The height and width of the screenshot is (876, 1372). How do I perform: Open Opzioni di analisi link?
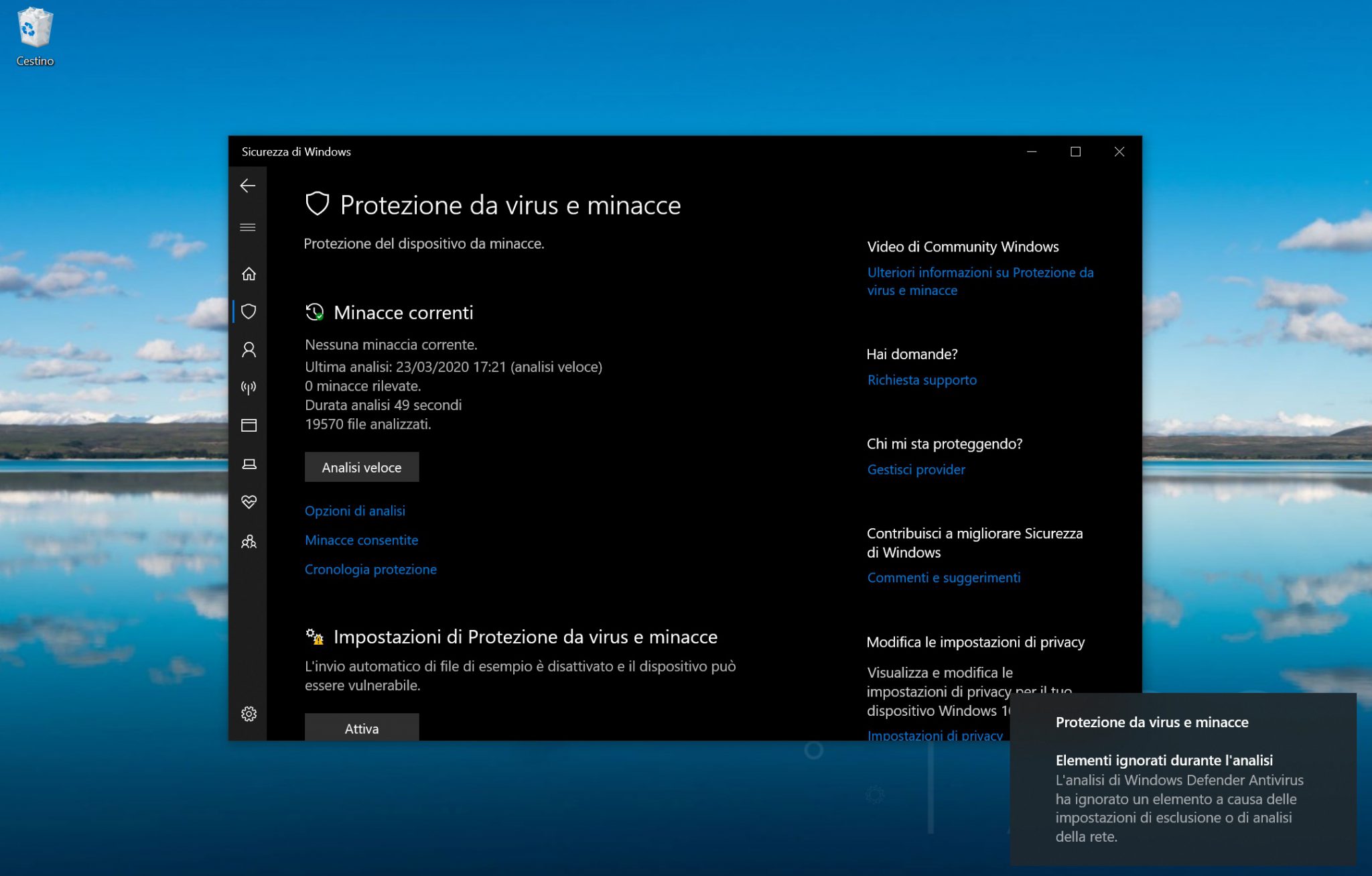click(x=355, y=511)
